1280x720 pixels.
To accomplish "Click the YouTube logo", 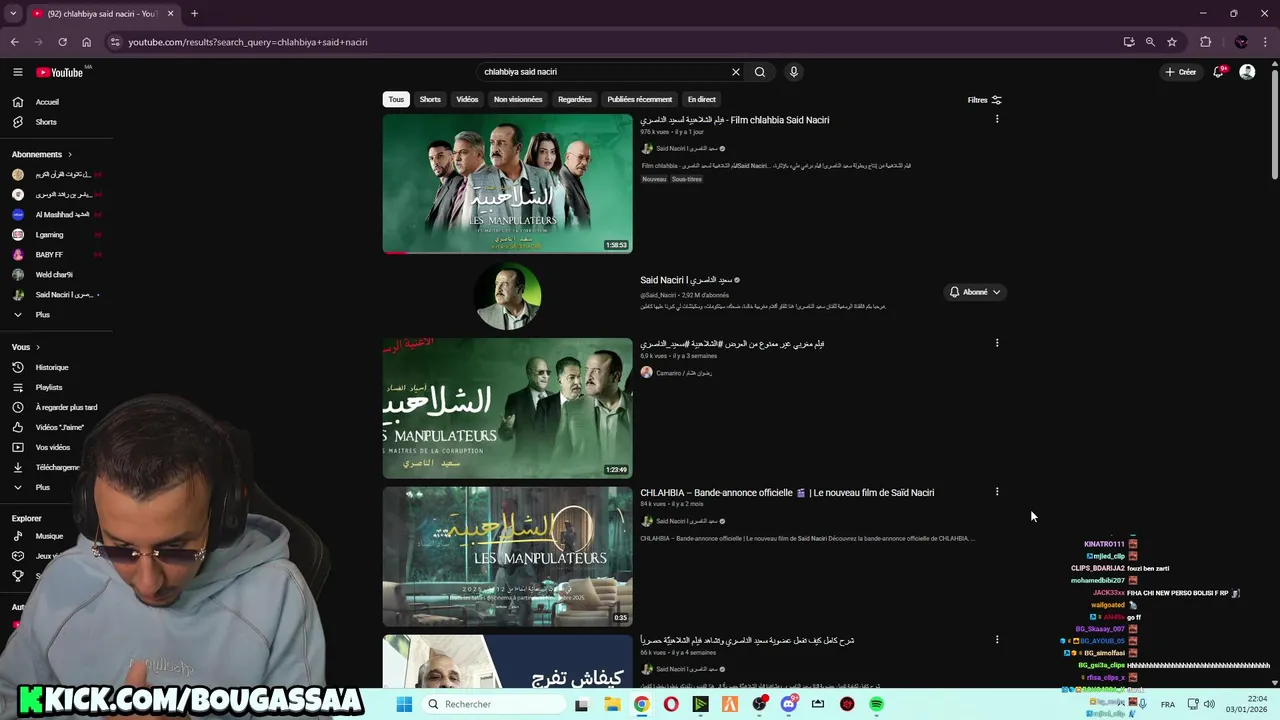I will click(60, 72).
